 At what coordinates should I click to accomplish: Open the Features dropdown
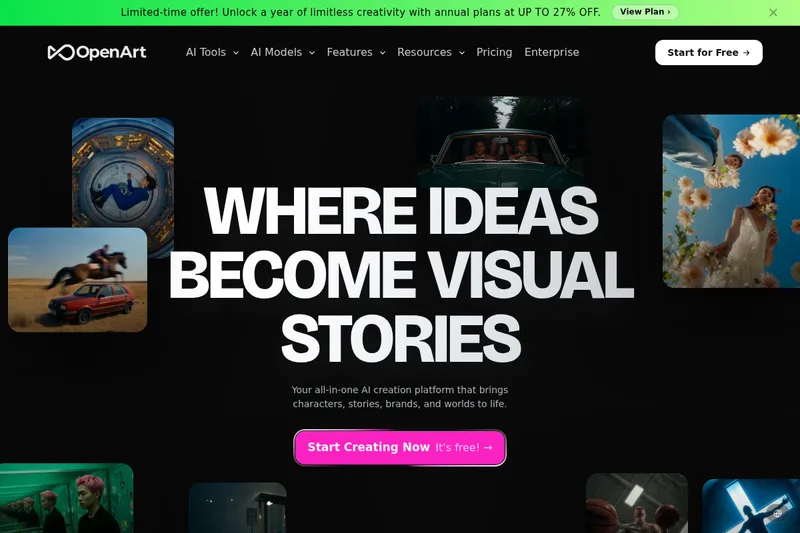pos(356,52)
